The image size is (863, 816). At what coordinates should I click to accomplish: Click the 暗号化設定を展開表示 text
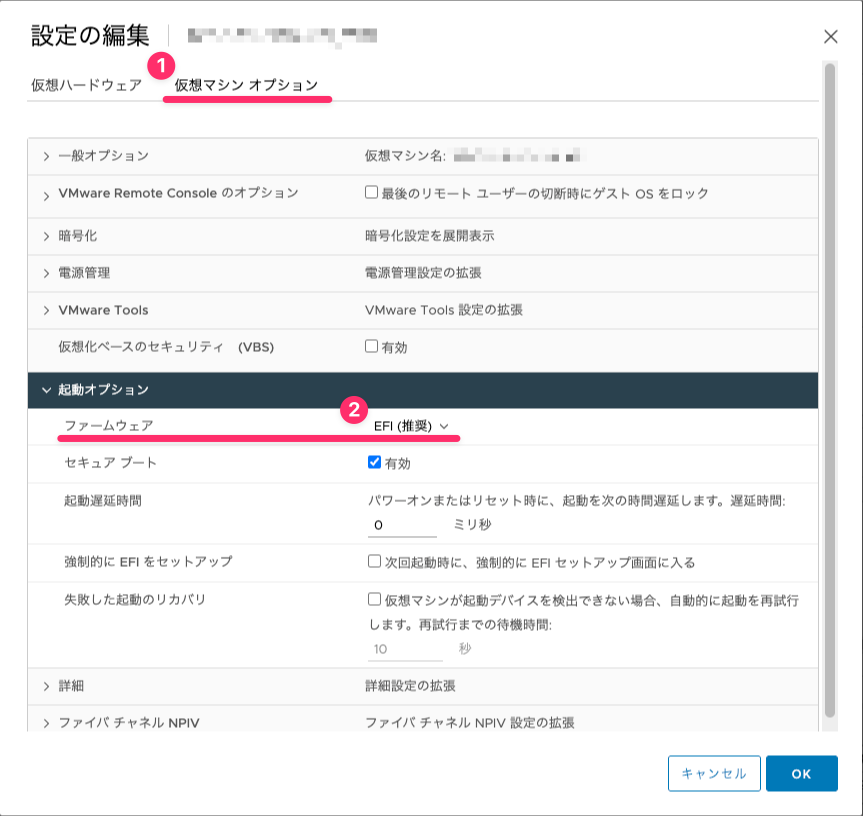(429, 236)
